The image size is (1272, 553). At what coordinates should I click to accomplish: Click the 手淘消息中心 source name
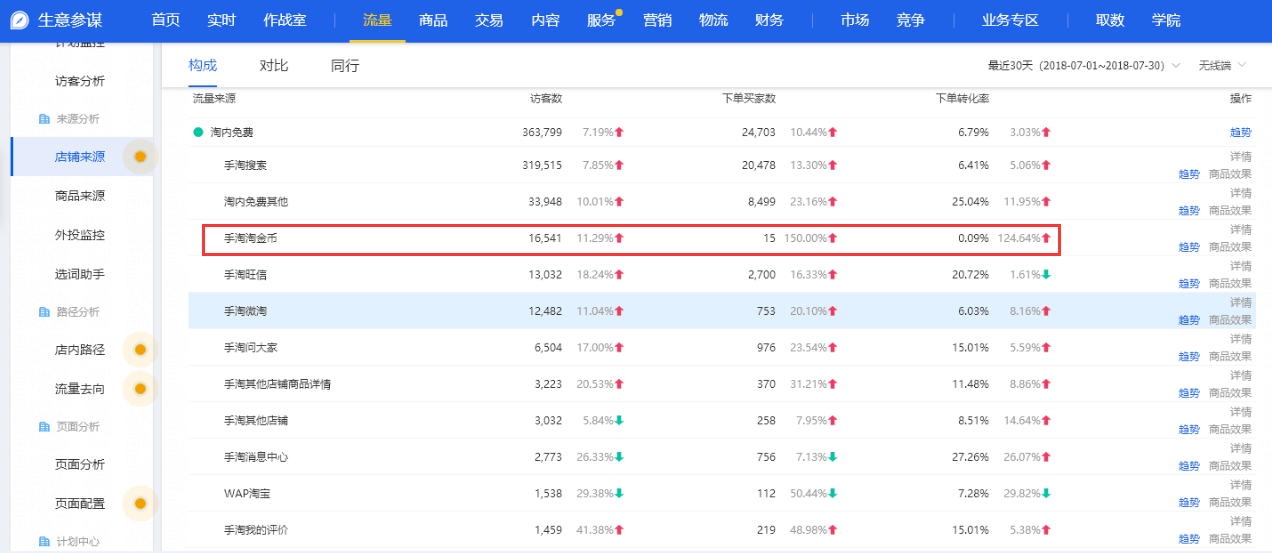[x=256, y=457]
